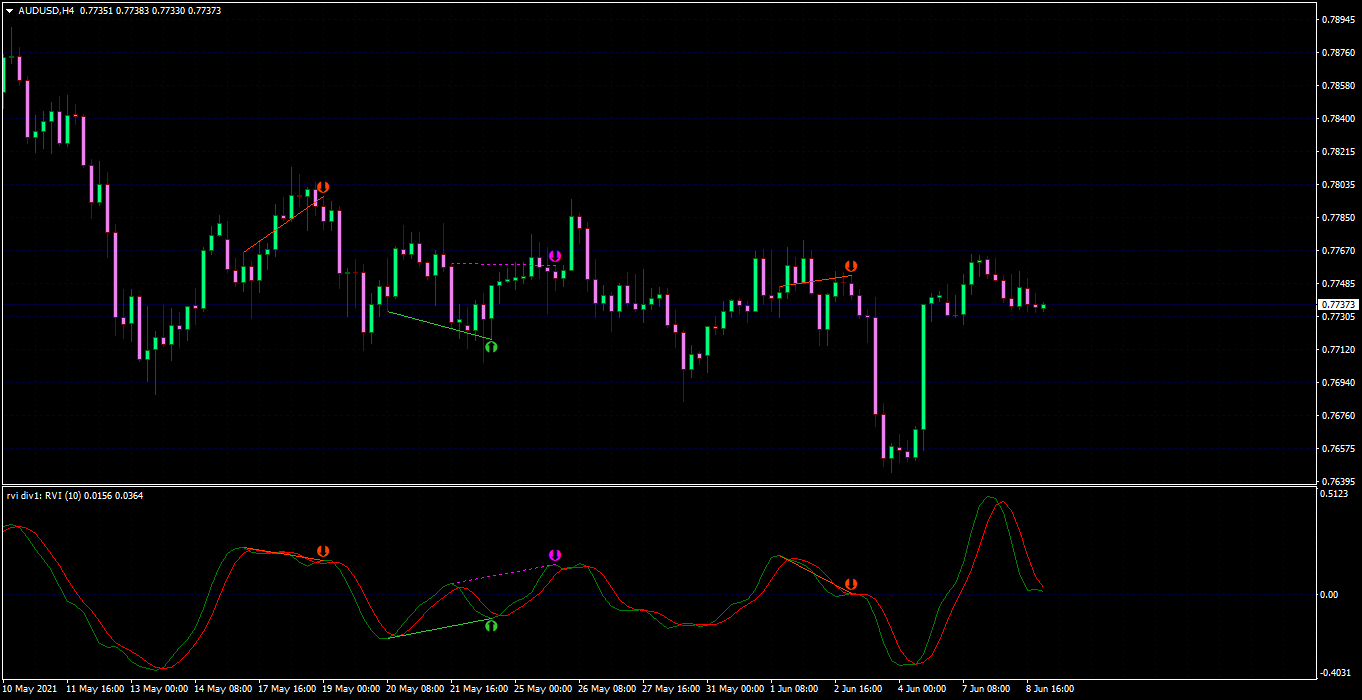
Task: Click the 0.77305 price level
Action: point(1338,317)
